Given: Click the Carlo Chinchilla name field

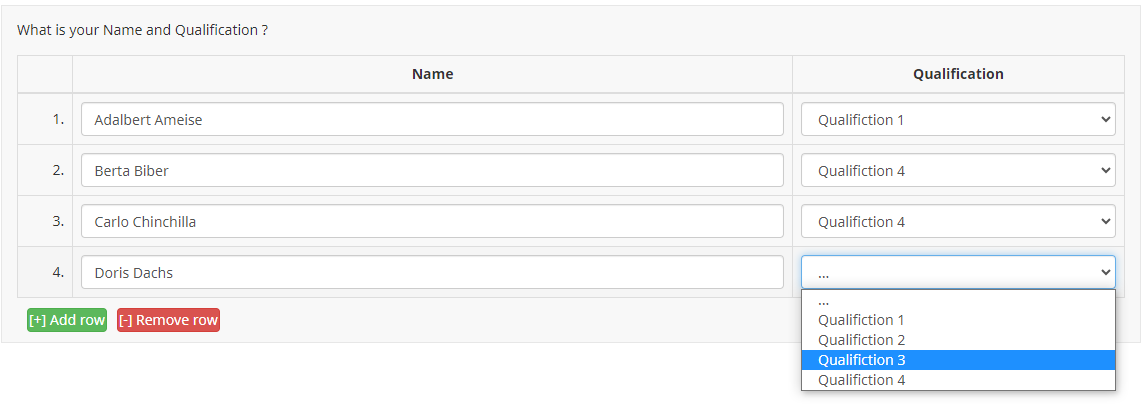Looking at the screenshot, I should 432,221.
